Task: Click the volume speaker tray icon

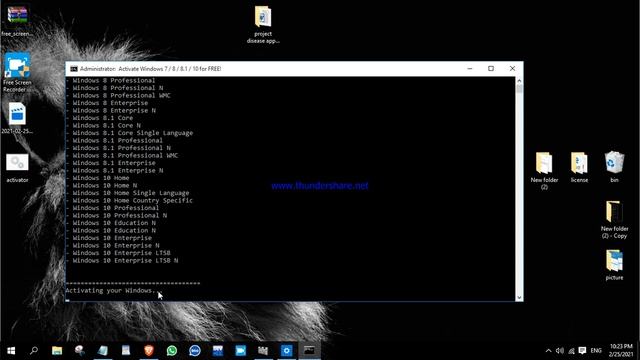Action: pyautogui.click(x=560, y=351)
